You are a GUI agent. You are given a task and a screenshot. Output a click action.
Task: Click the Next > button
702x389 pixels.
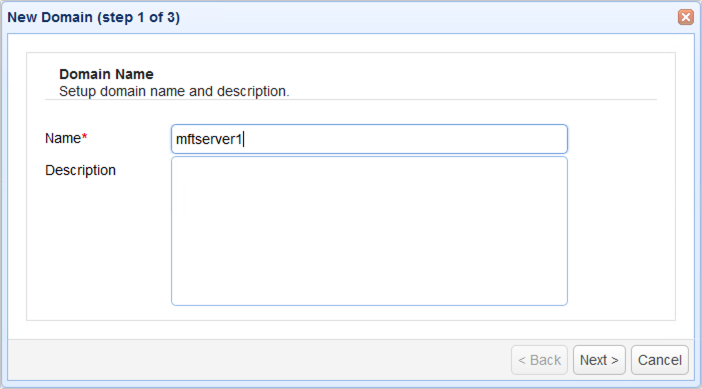pos(599,360)
